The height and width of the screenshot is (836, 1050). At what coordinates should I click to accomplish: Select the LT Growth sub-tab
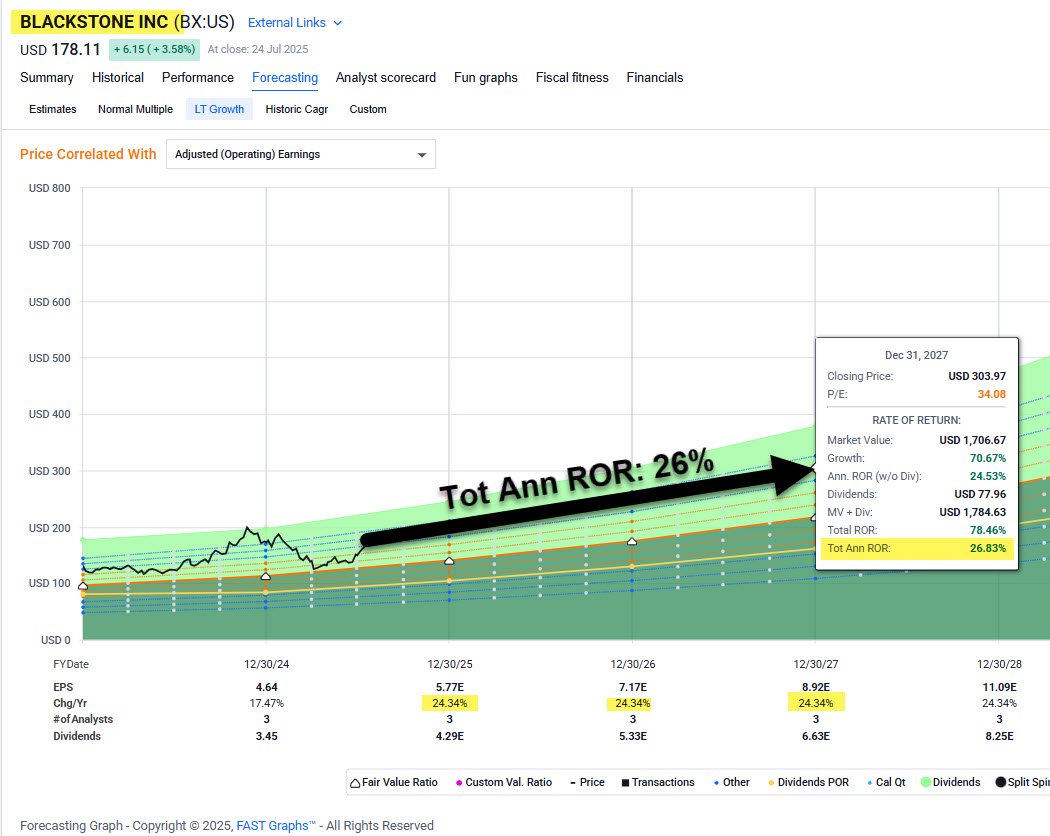click(x=219, y=109)
